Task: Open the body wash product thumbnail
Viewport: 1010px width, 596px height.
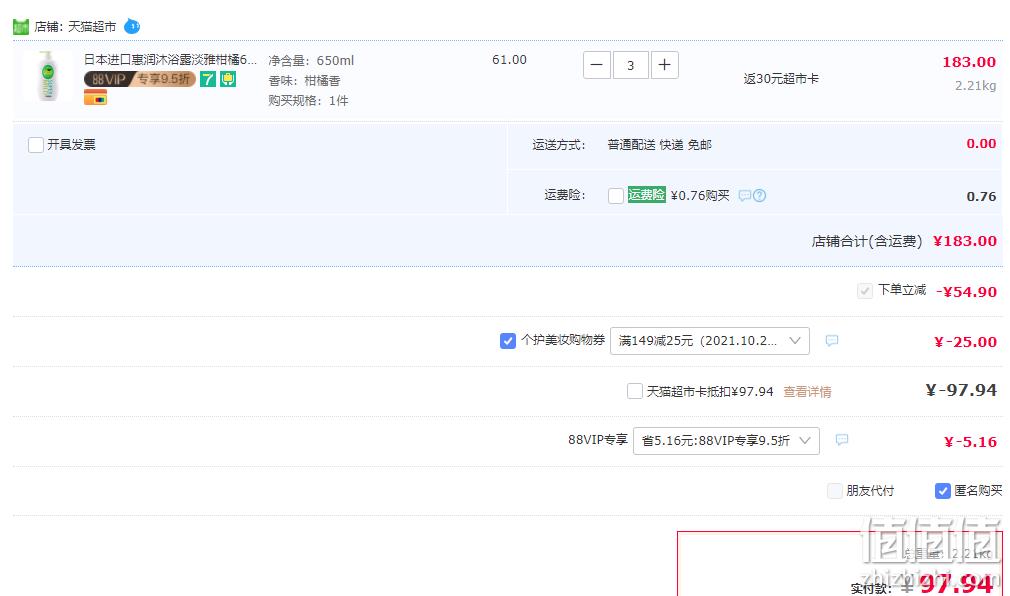Action: pyautogui.click(x=46, y=76)
